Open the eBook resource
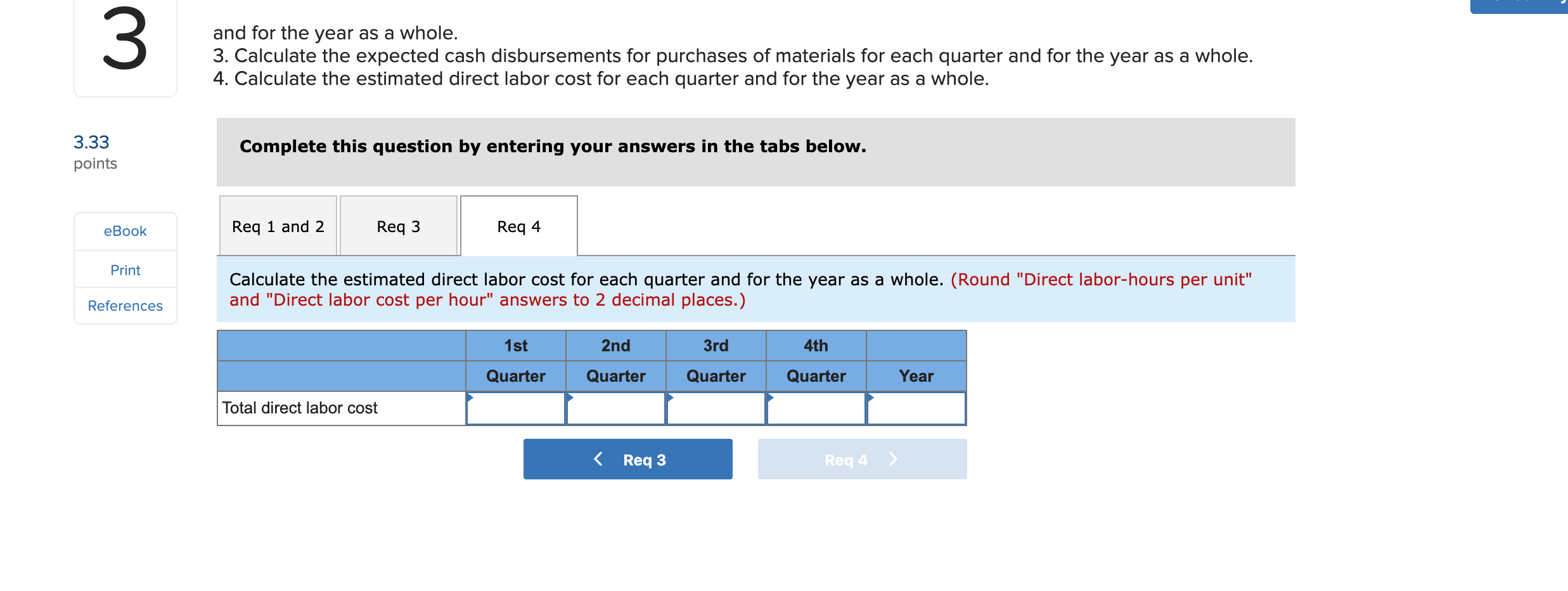 click(125, 231)
